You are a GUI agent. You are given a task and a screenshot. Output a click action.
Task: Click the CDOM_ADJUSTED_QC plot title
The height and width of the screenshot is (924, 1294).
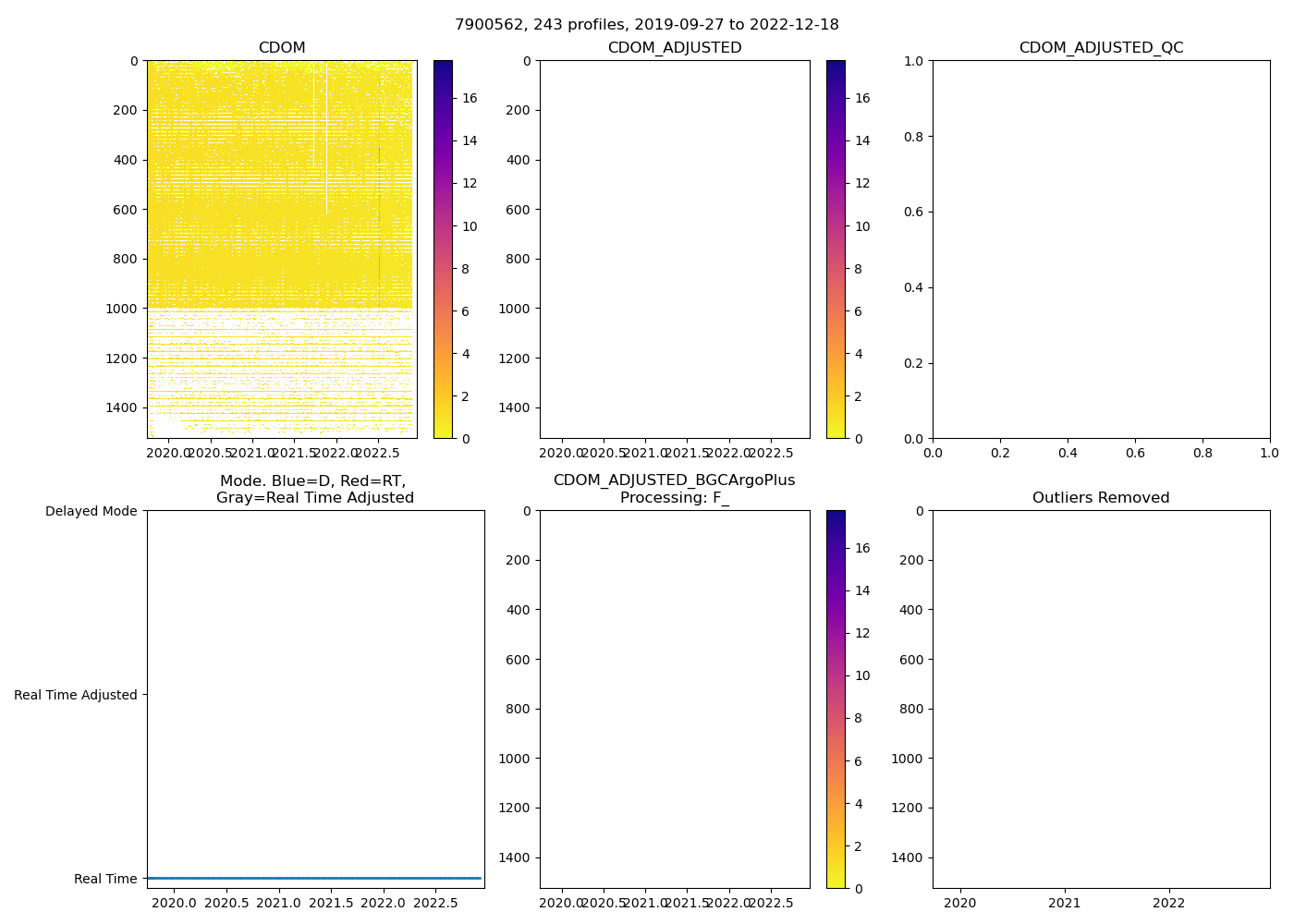coord(1101,48)
